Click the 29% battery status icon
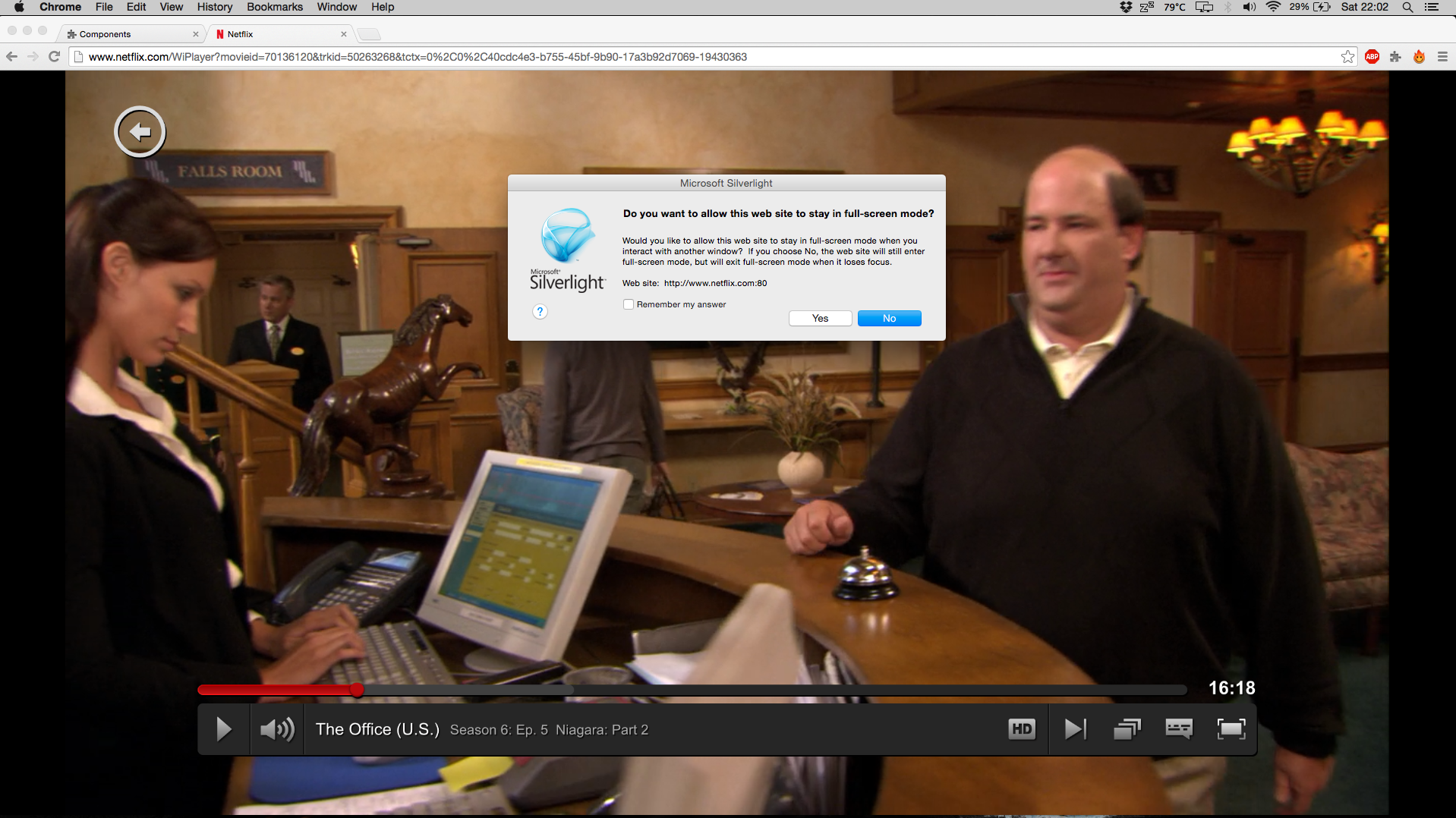Screen dimensions: 1456x818 click(1309, 7)
